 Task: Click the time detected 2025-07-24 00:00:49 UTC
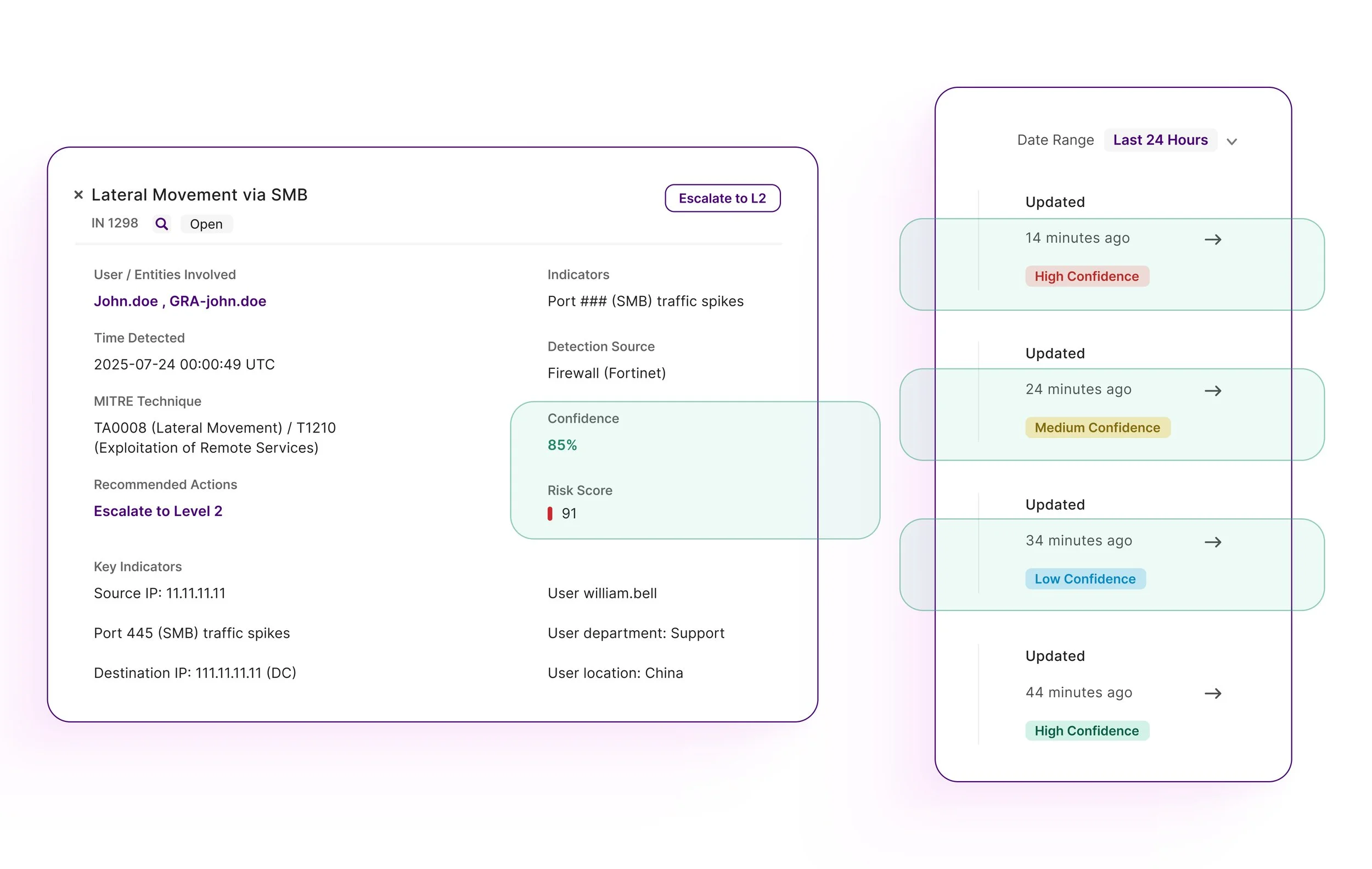tap(184, 365)
